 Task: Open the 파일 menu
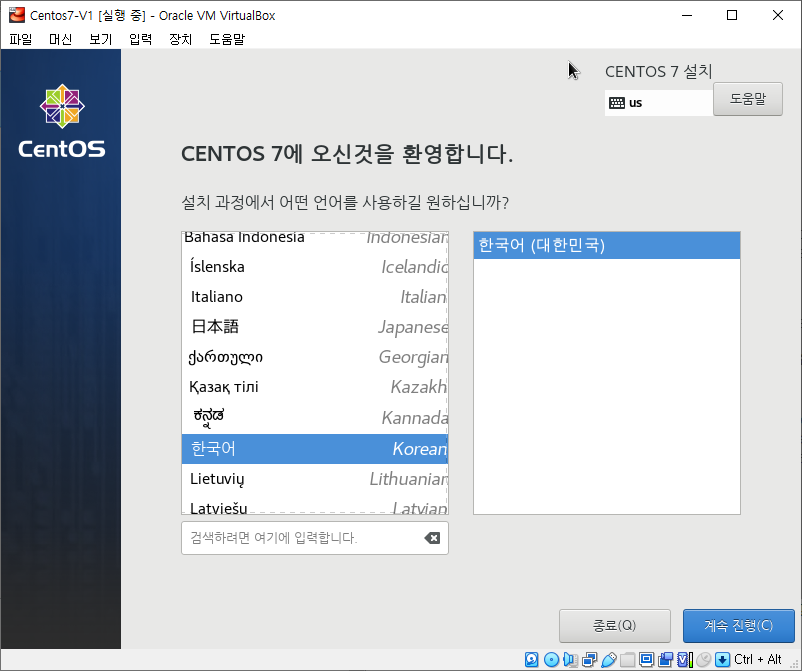coord(21,39)
